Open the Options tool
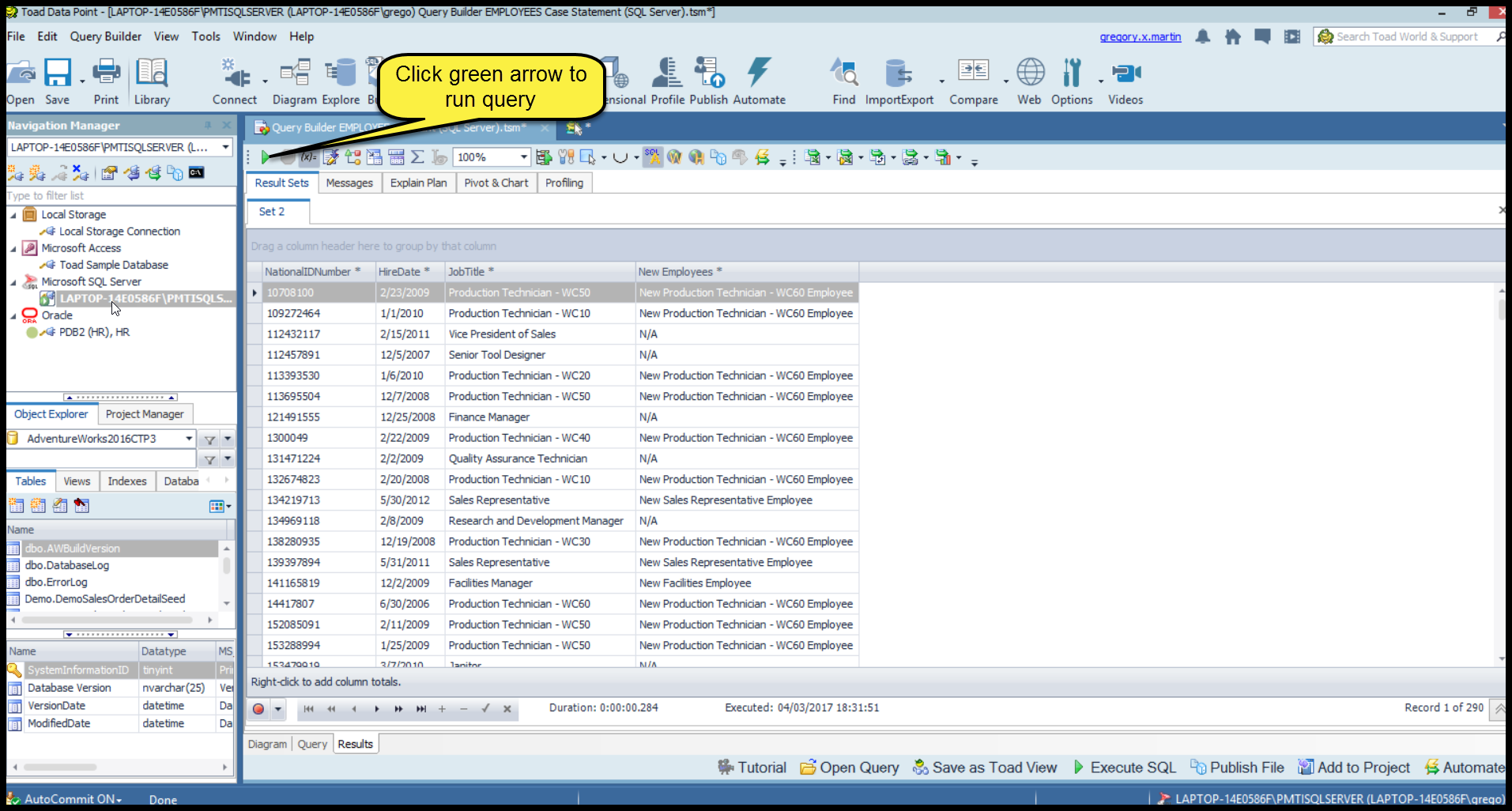Image resolution: width=1512 pixels, height=811 pixels. tap(1072, 81)
